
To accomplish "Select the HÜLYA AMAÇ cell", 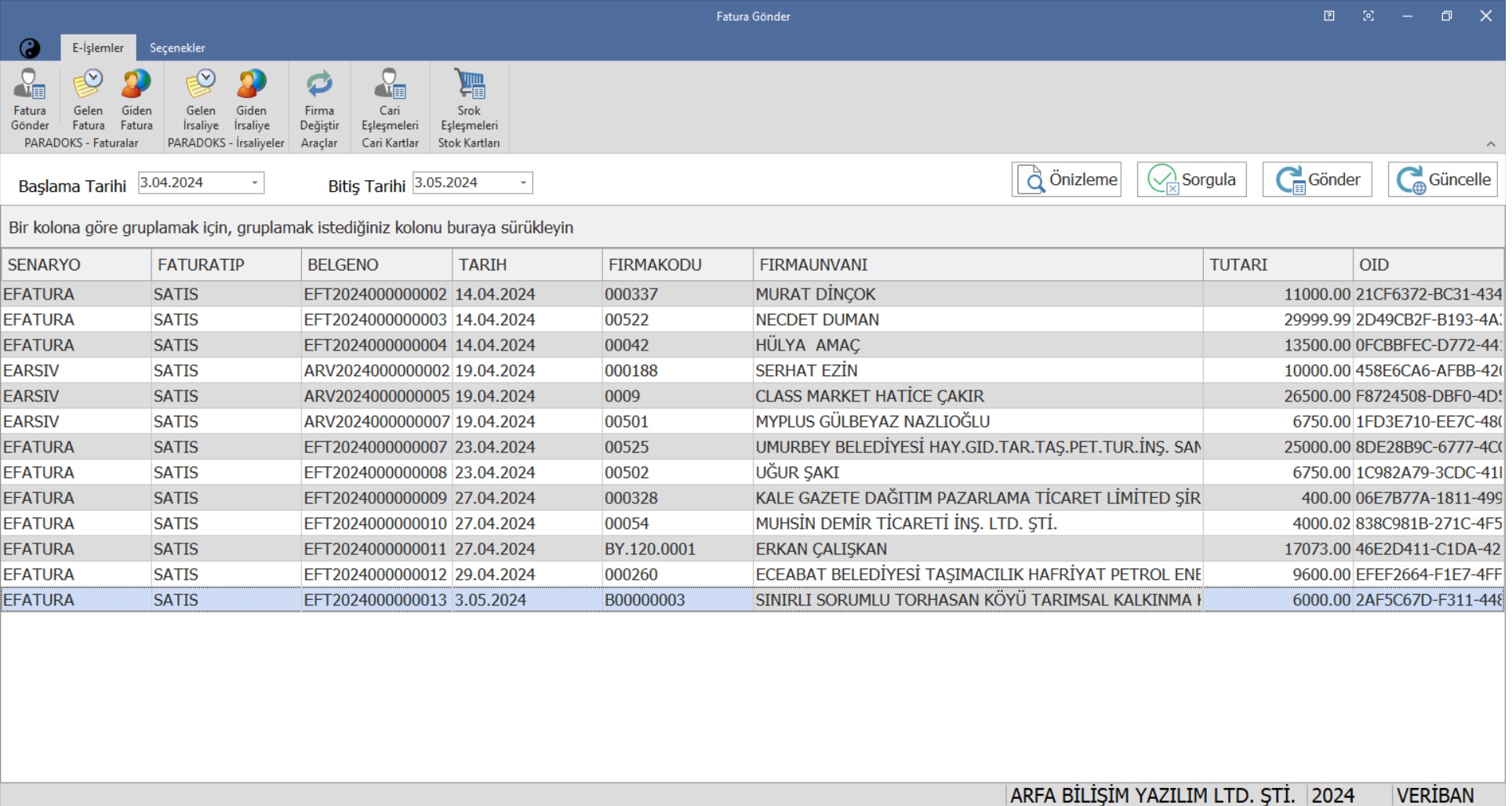I will pyautogui.click(x=978, y=346).
